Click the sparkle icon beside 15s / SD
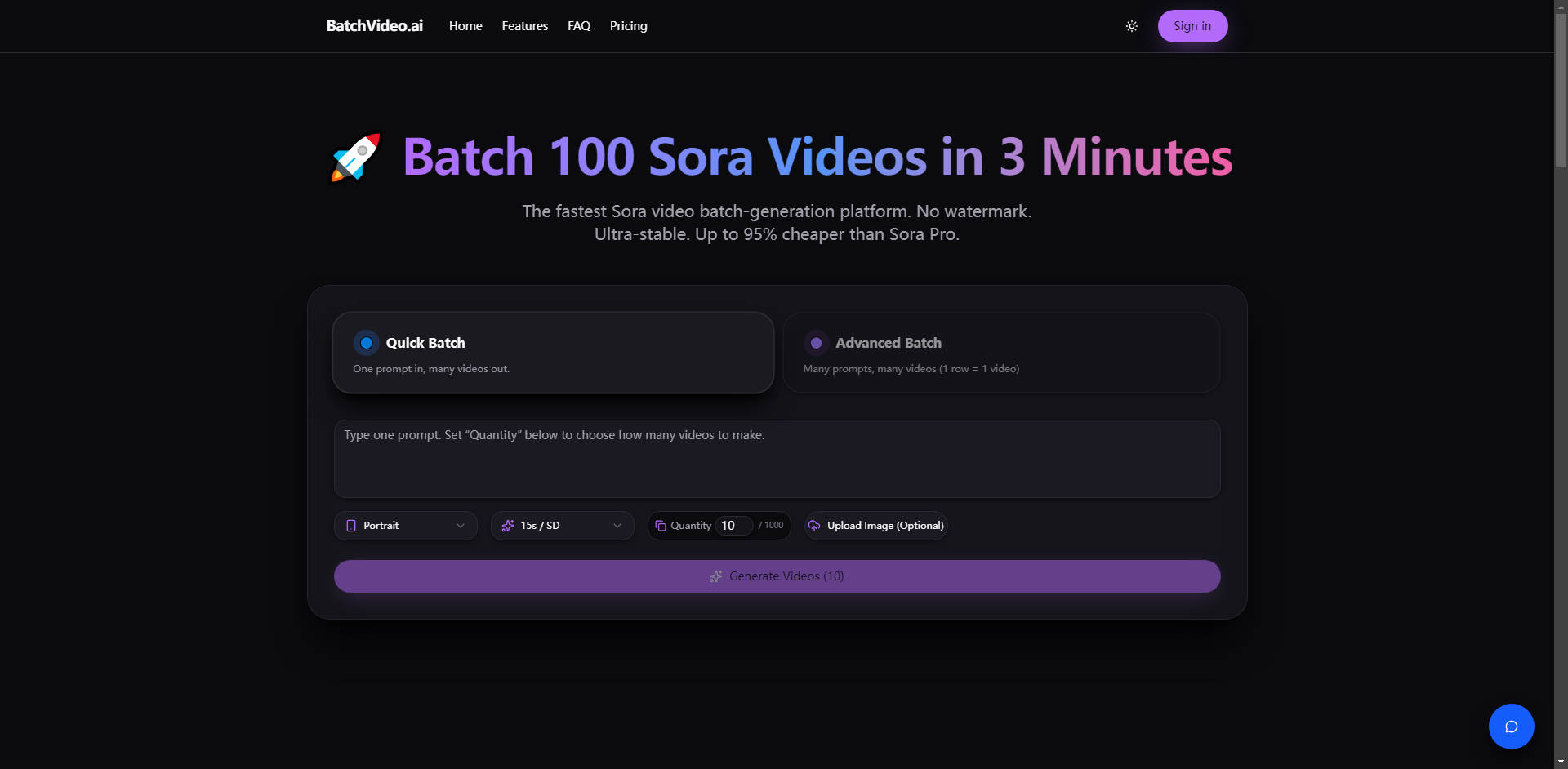 point(506,526)
